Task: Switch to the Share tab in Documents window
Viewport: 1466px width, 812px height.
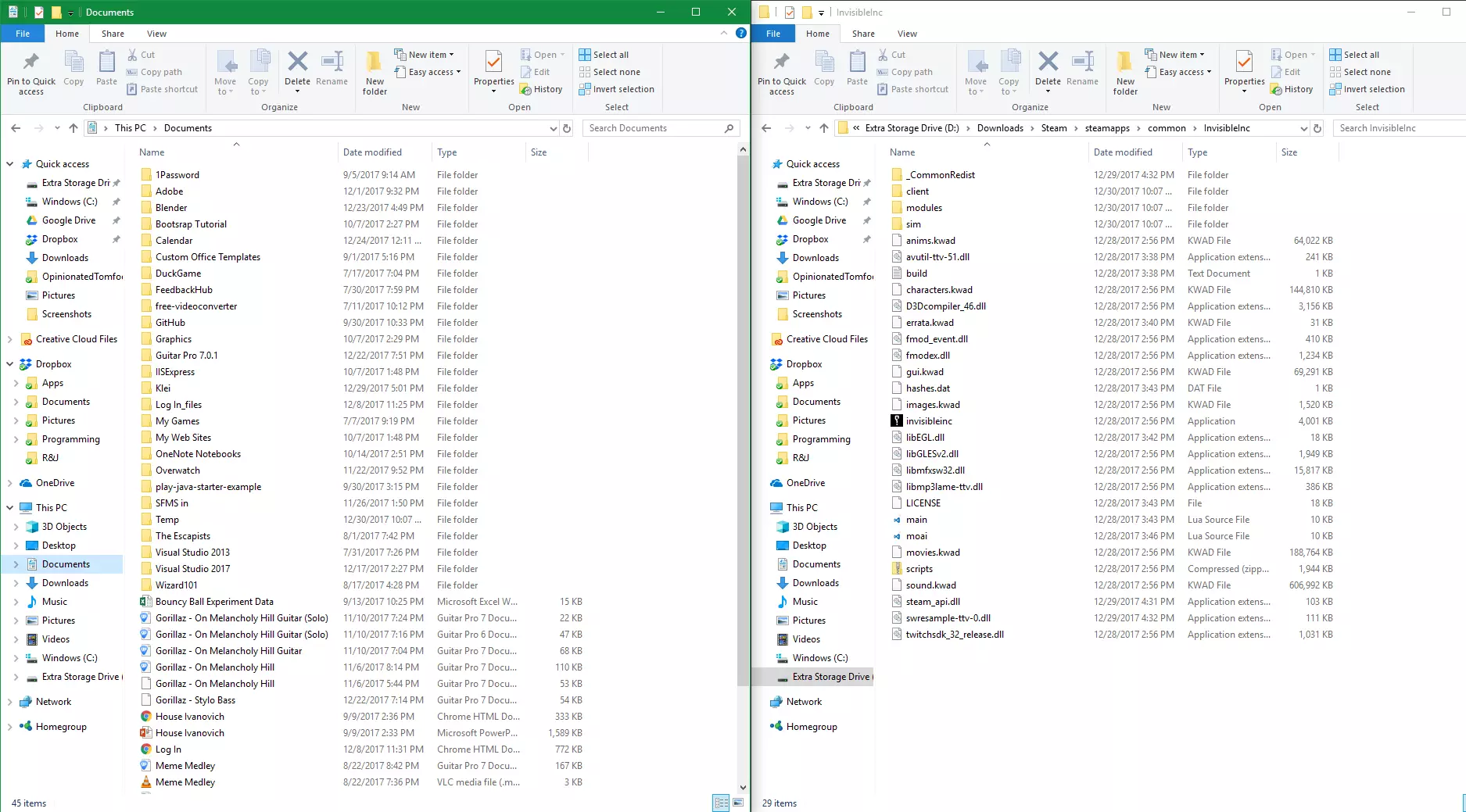Action: (113, 34)
